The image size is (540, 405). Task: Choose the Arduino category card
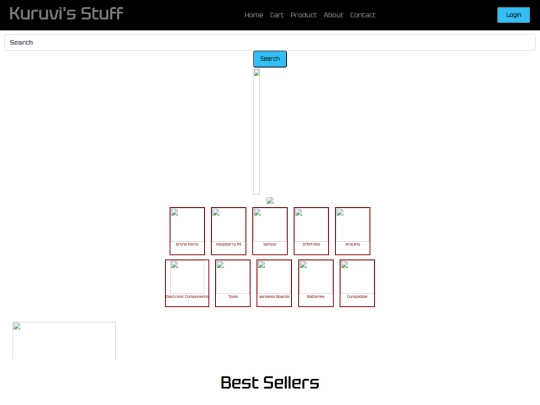tap(353, 231)
